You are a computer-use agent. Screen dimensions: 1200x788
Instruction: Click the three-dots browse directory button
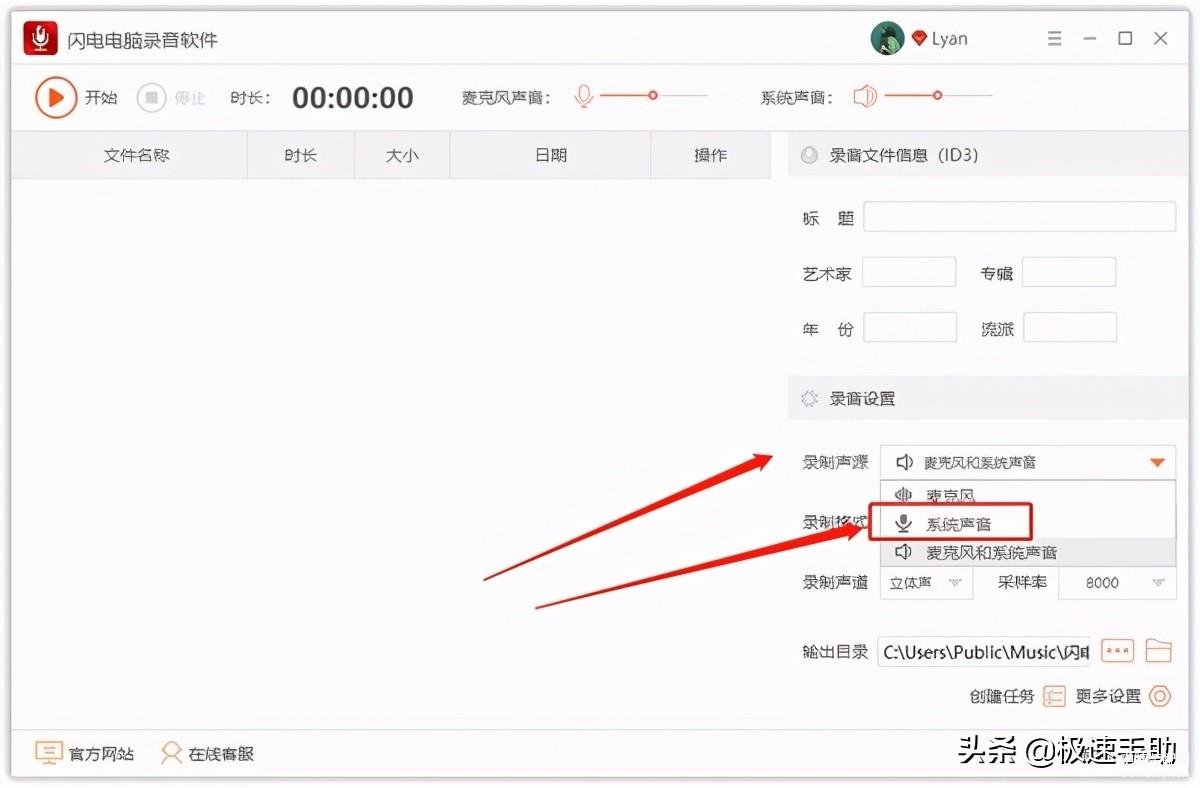click(1117, 651)
